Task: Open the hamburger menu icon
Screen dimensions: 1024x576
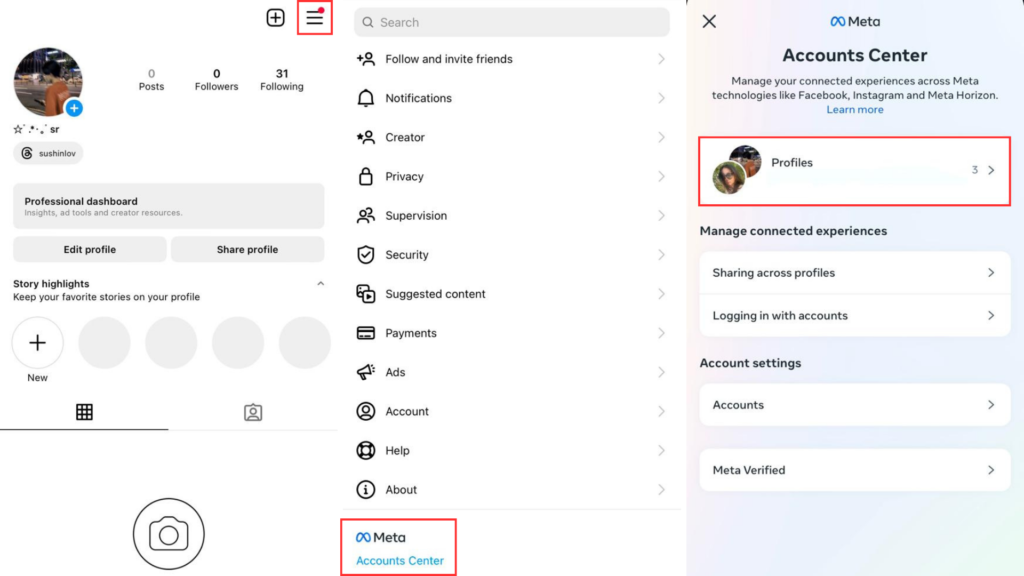Action: click(x=314, y=18)
